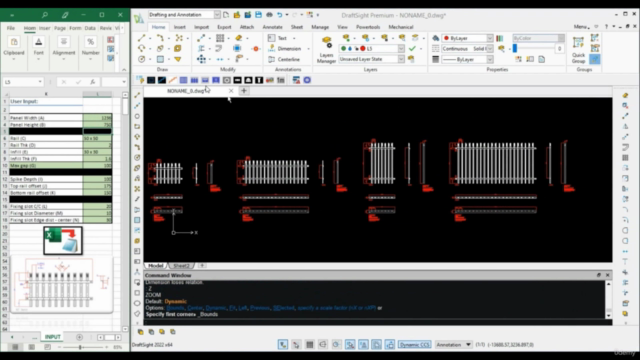
Task: Click the New document icon
Action: (x=226, y=15)
